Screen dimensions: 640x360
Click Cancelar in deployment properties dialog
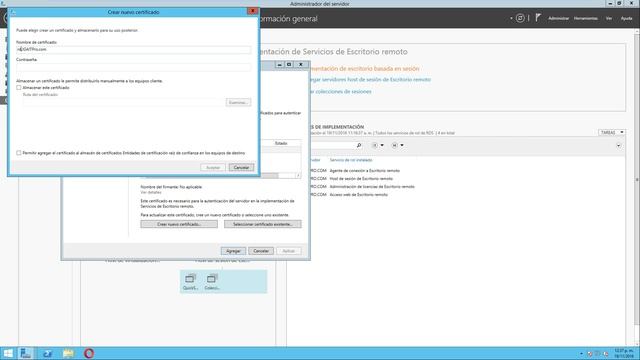pos(261,251)
